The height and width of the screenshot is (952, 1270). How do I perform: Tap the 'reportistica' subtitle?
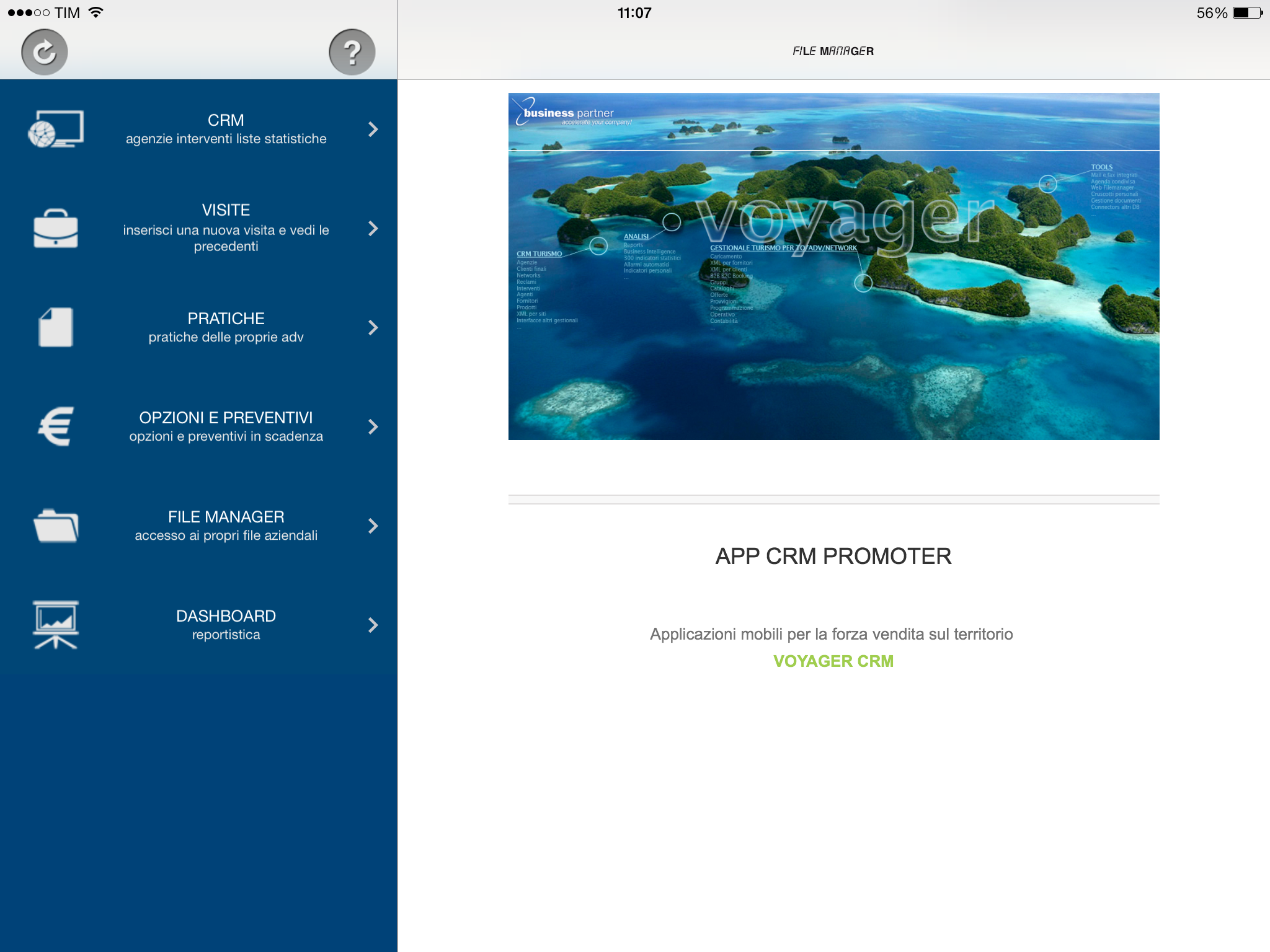(226, 635)
